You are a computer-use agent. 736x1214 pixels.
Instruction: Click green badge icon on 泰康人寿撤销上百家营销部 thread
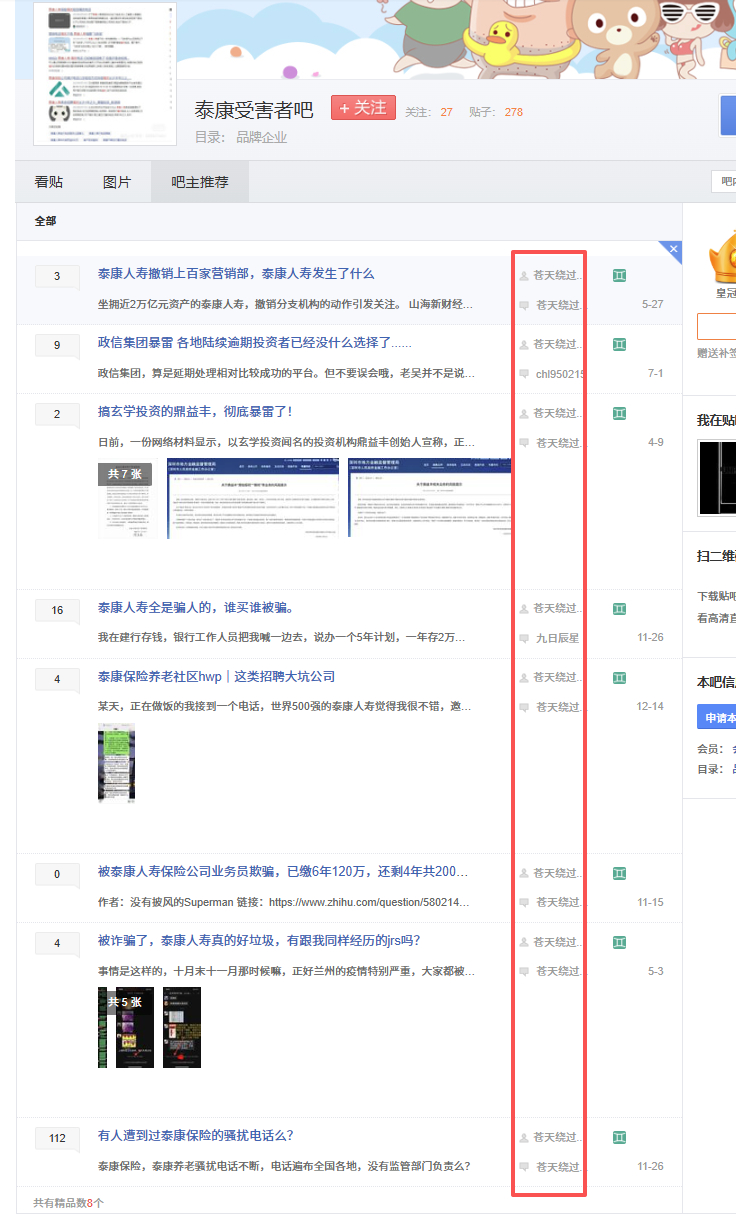pyautogui.click(x=620, y=275)
